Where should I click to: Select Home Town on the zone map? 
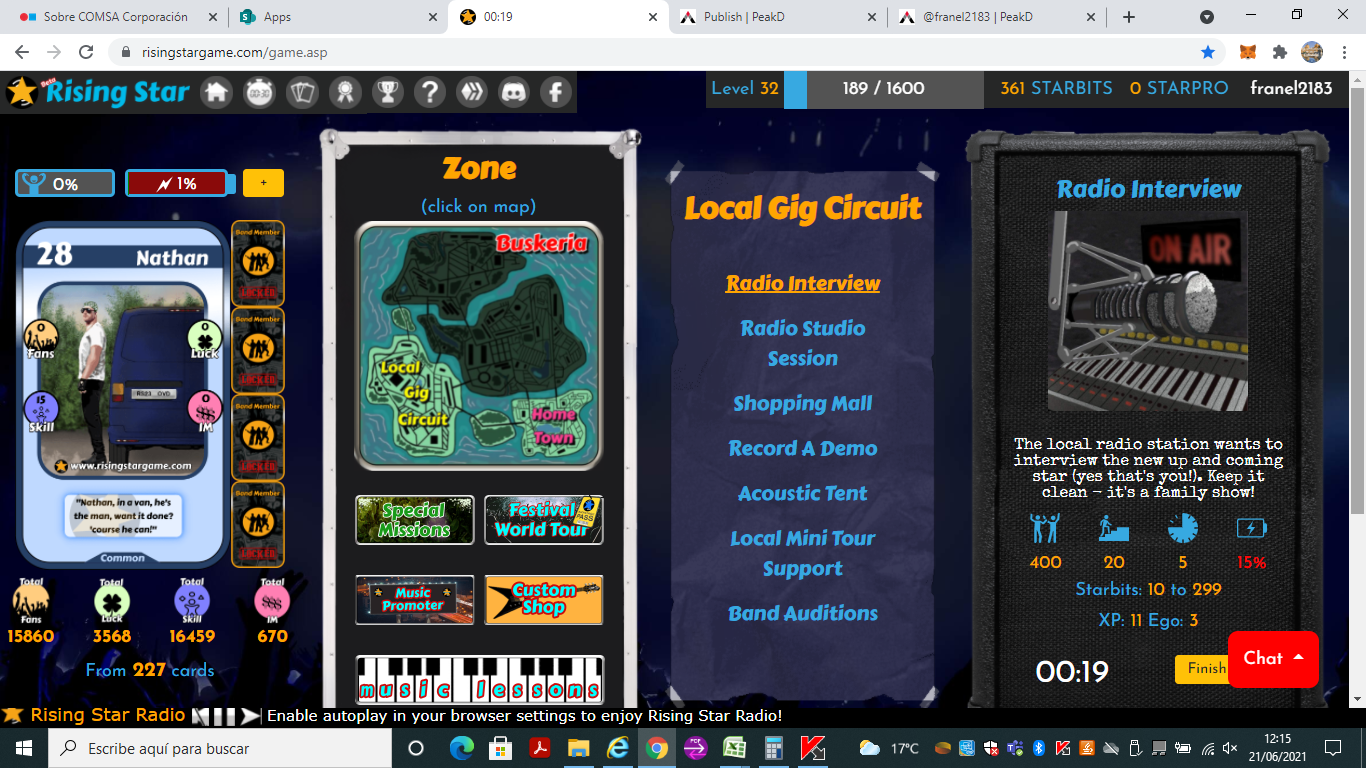tap(553, 426)
